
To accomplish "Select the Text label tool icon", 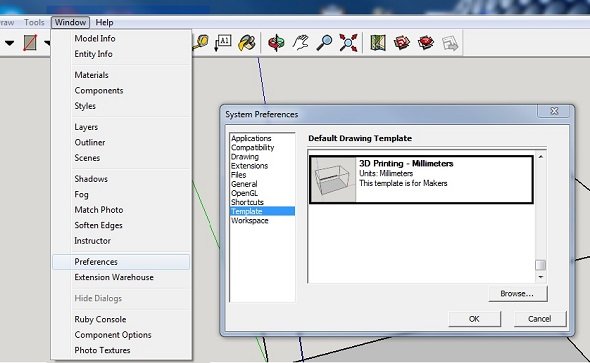I will click(x=223, y=43).
